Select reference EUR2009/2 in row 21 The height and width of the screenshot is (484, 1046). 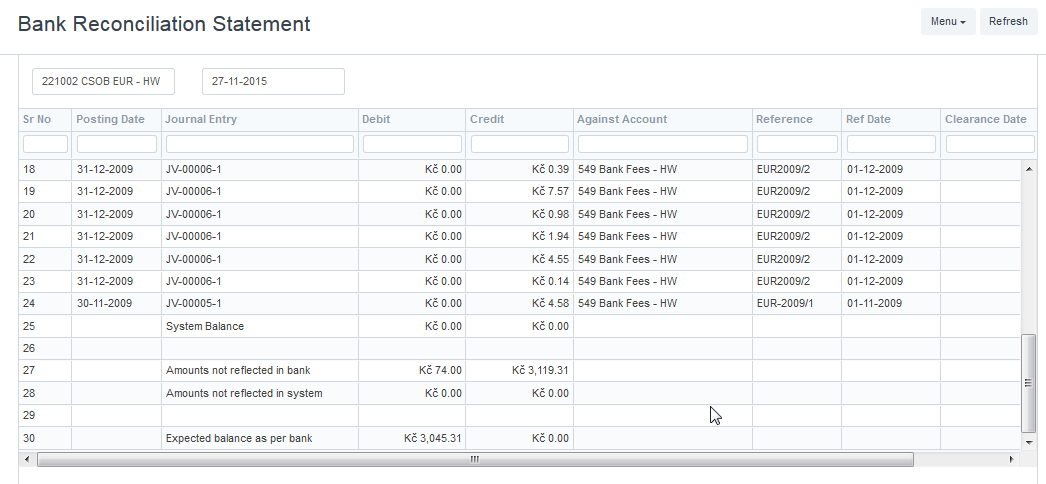coord(783,236)
